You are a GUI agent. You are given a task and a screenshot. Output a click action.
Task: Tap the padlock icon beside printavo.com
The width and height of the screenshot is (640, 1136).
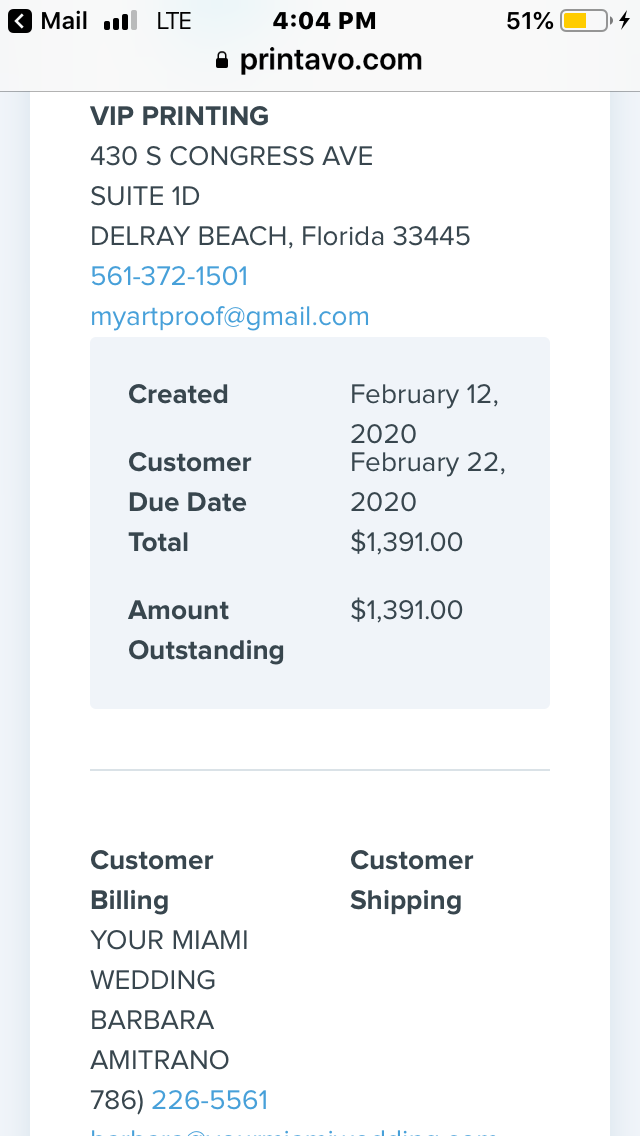(223, 59)
